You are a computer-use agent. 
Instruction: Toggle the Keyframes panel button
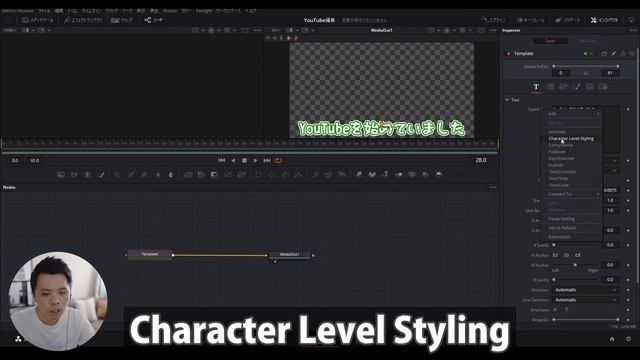pyautogui.click(x=531, y=20)
